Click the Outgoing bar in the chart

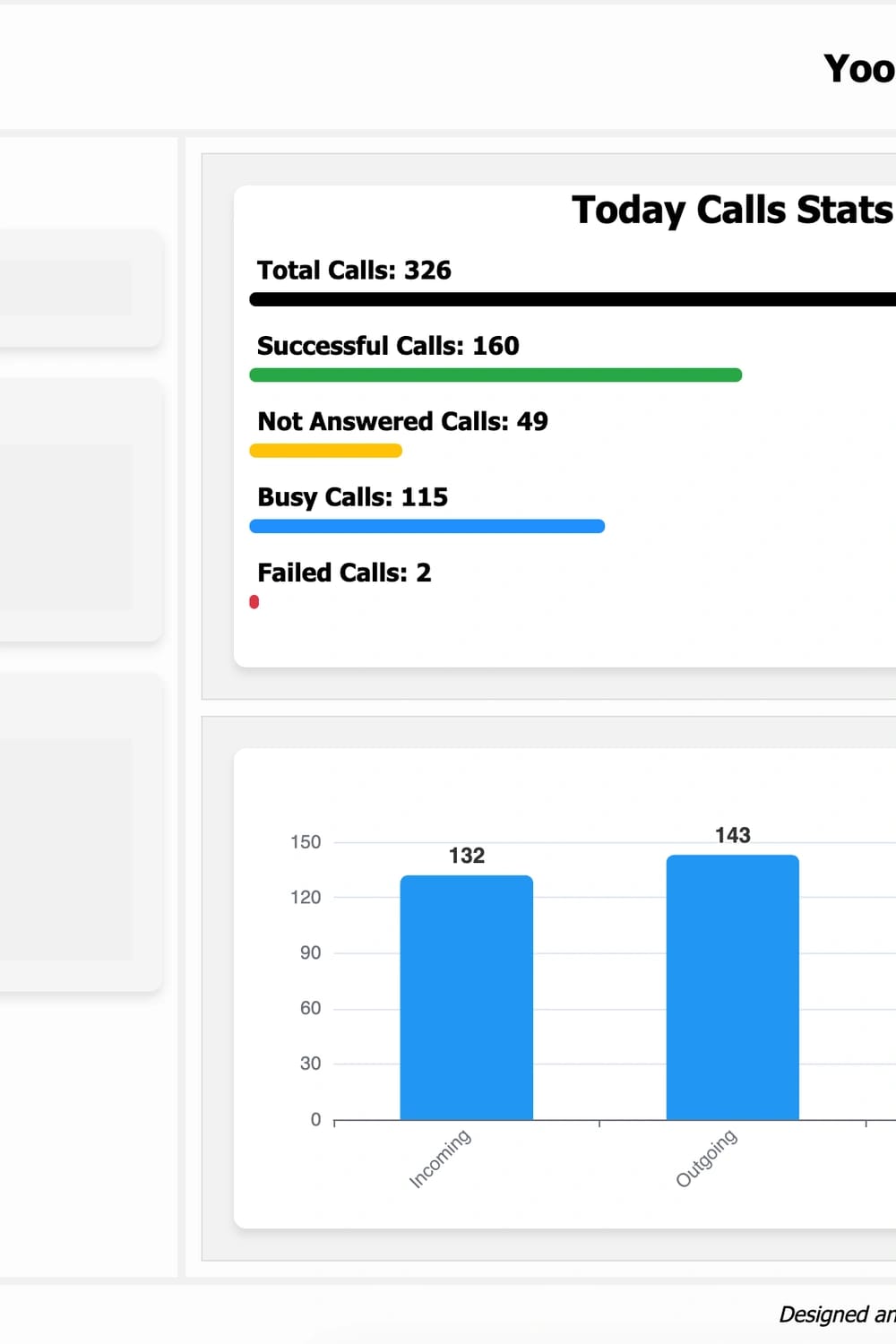pyautogui.click(x=732, y=986)
